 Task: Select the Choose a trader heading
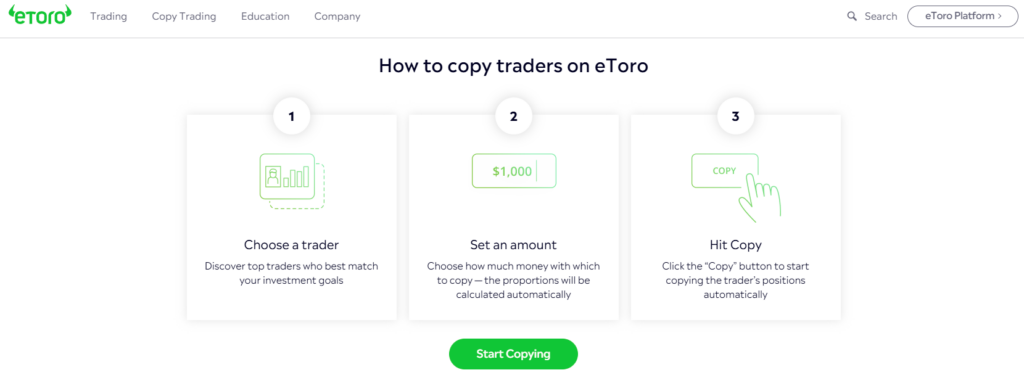(291, 246)
